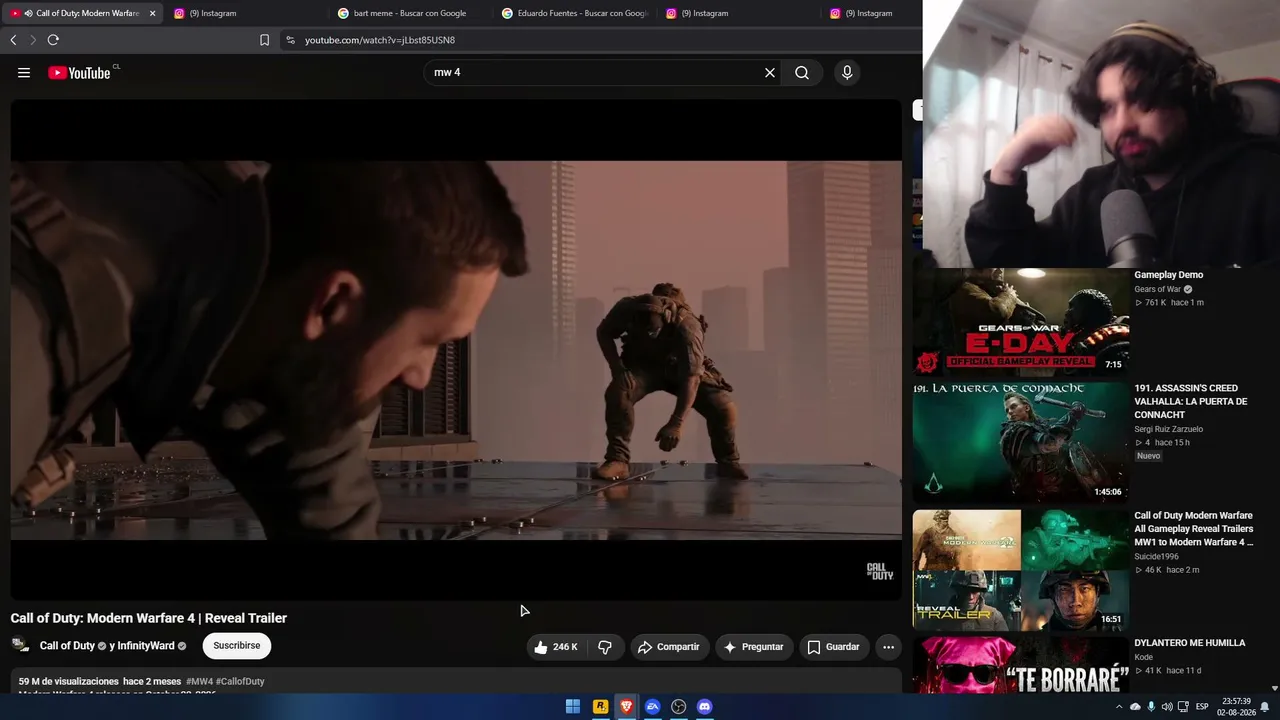Open '191. ASSASSIN'S CREED VALHALLA' video title
The height and width of the screenshot is (720, 1280).
1191,401
